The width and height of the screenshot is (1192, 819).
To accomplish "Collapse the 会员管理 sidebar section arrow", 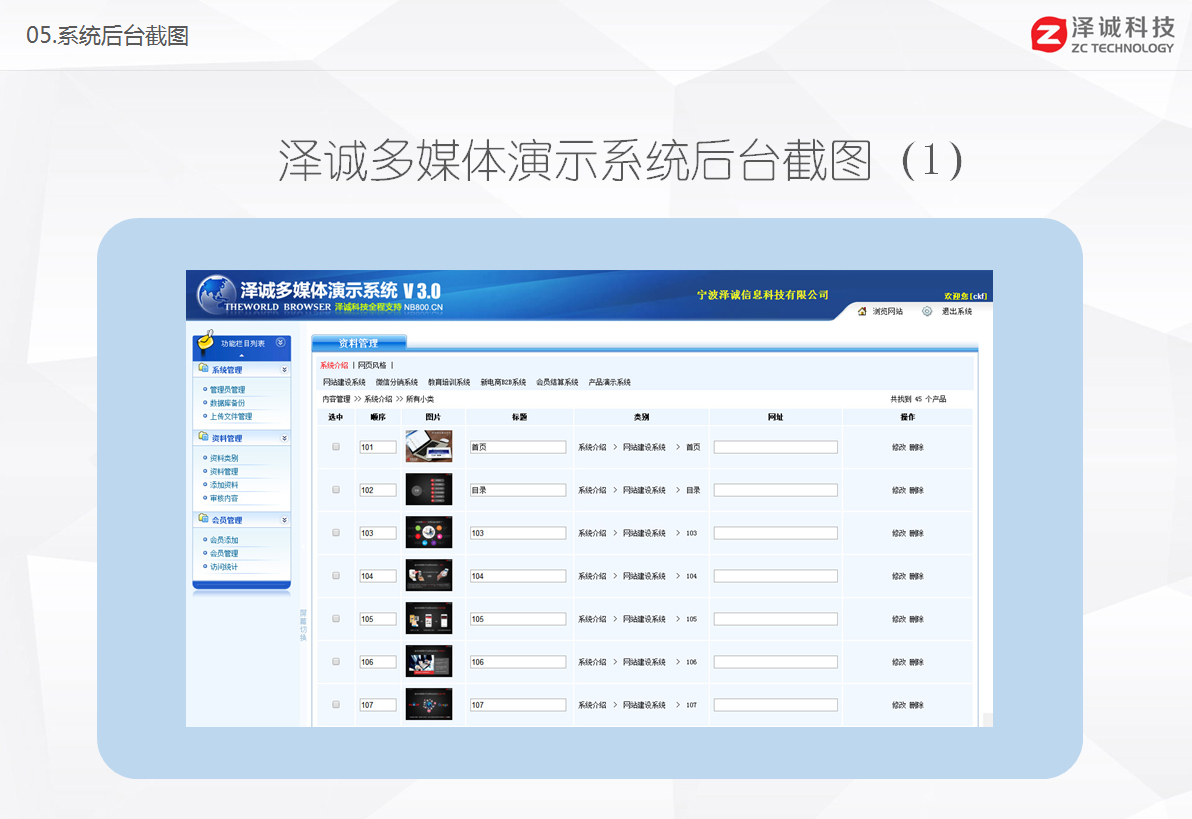I will point(284,521).
